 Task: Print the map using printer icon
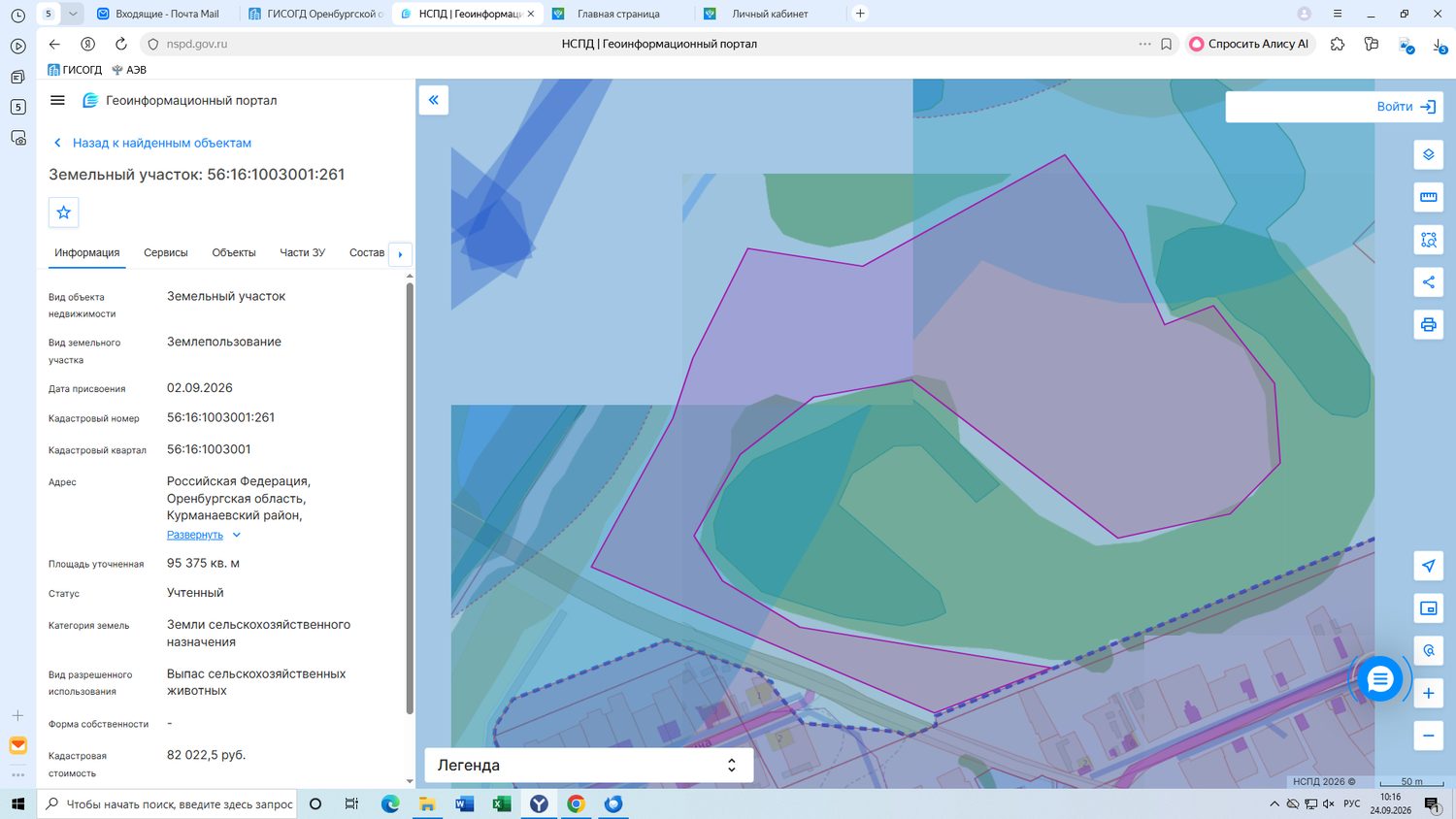pyautogui.click(x=1428, y=324)
